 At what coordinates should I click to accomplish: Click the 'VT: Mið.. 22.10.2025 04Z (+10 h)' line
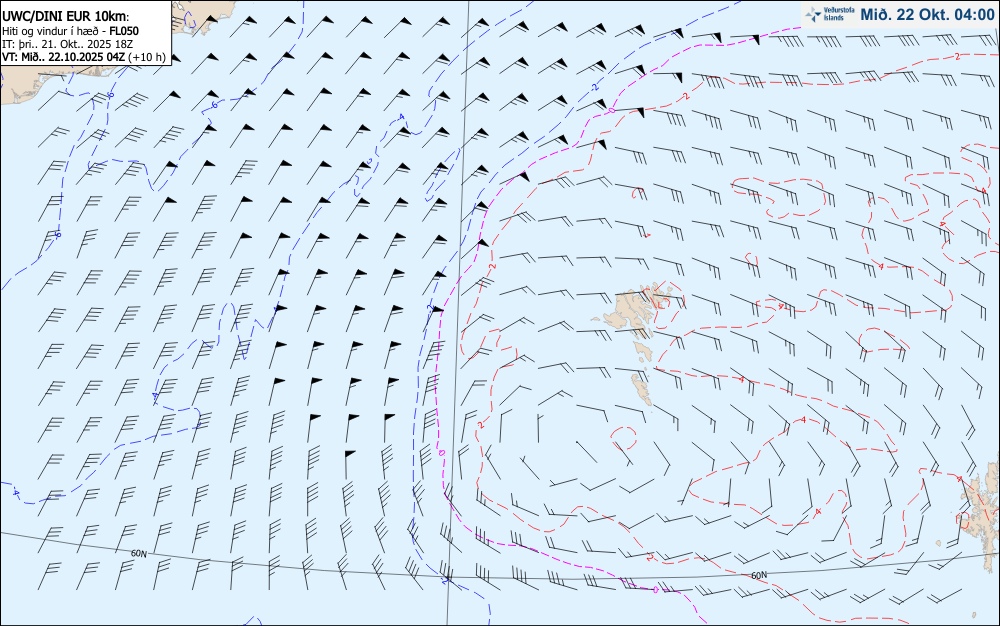[84, 57]
